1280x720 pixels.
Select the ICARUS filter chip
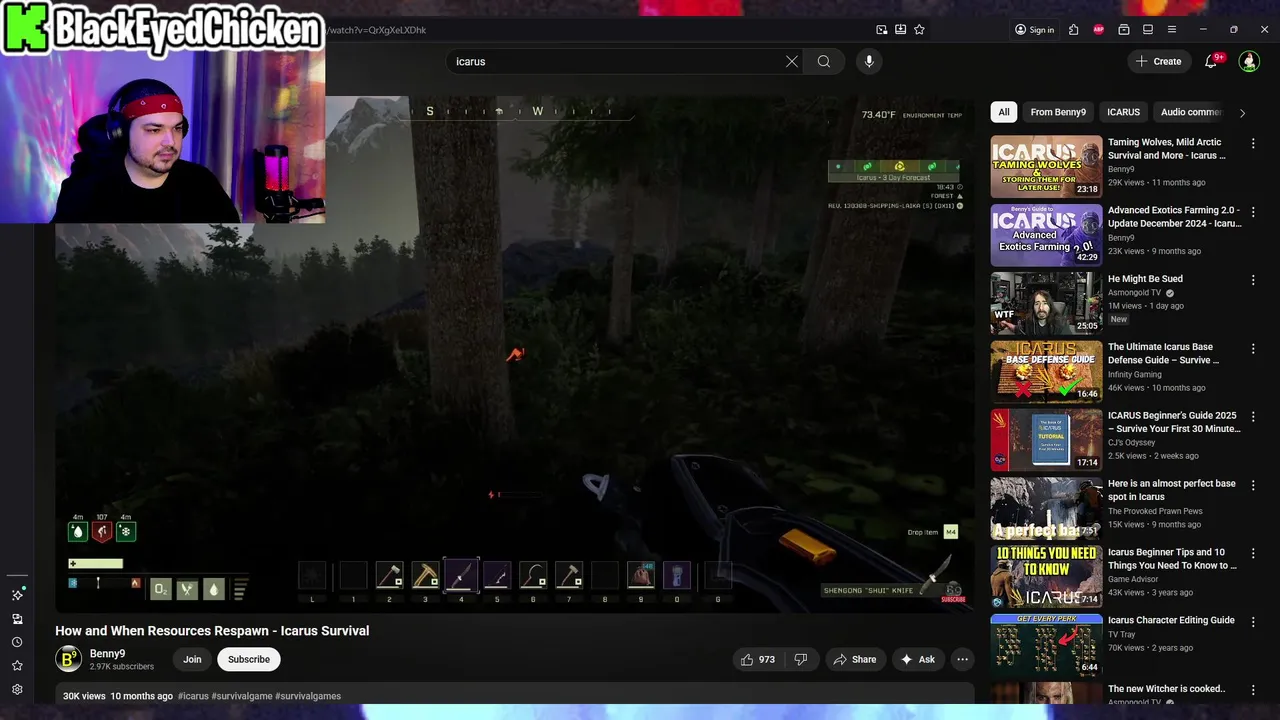(1124, 112)
